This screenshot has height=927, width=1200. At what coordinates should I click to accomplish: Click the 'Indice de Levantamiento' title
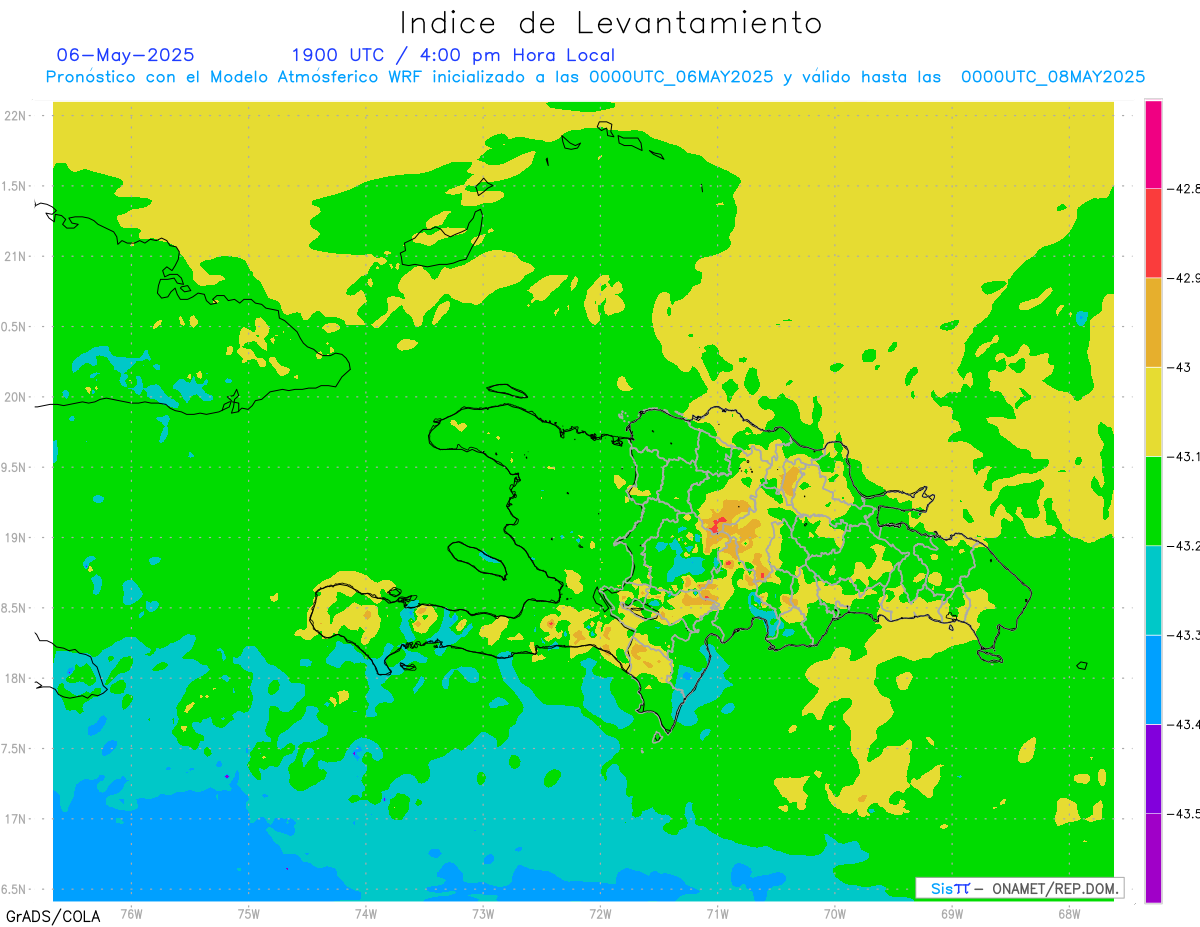tap(611, 22)
